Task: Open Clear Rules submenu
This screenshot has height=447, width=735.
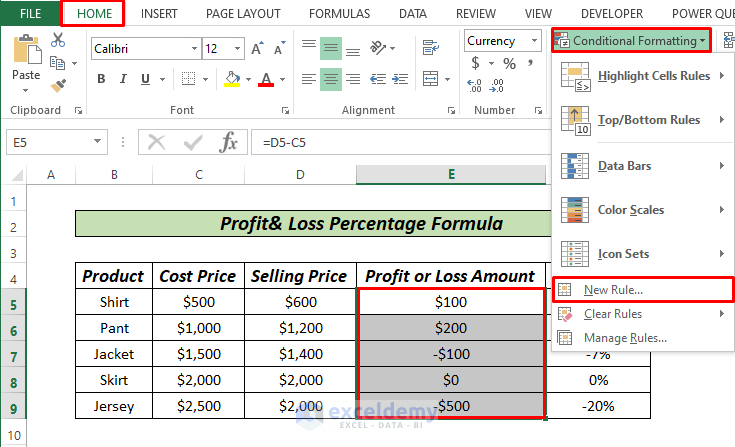Action: (643, 314)
